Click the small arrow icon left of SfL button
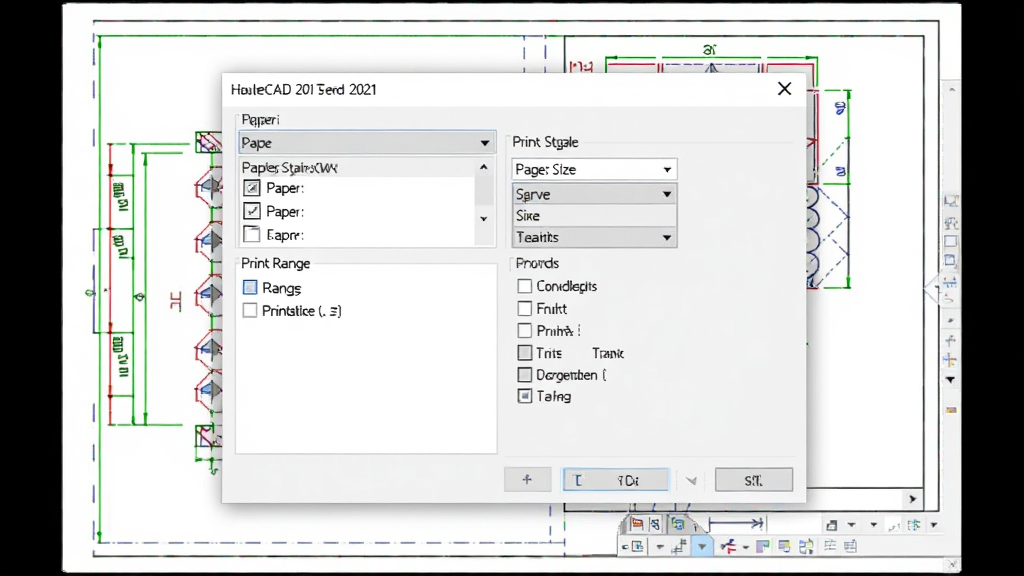Image resolution: width=1024 pixels, height=576 pixels. pyautogui.click(x=691, y=481)
